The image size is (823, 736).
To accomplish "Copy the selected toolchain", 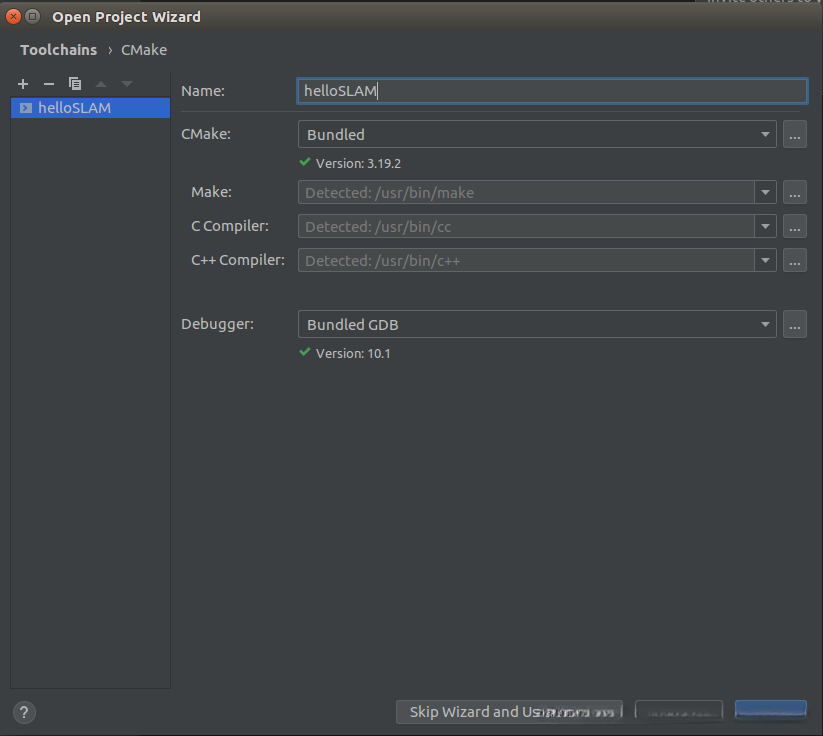I will click(x=75, y=84).
